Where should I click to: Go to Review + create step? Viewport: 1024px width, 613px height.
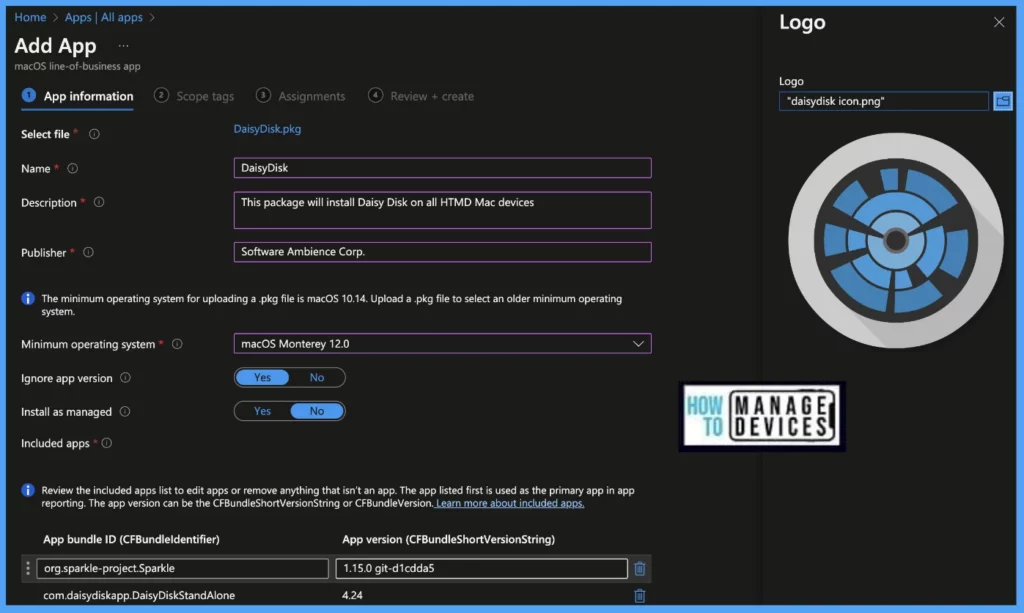click(421, 97)
